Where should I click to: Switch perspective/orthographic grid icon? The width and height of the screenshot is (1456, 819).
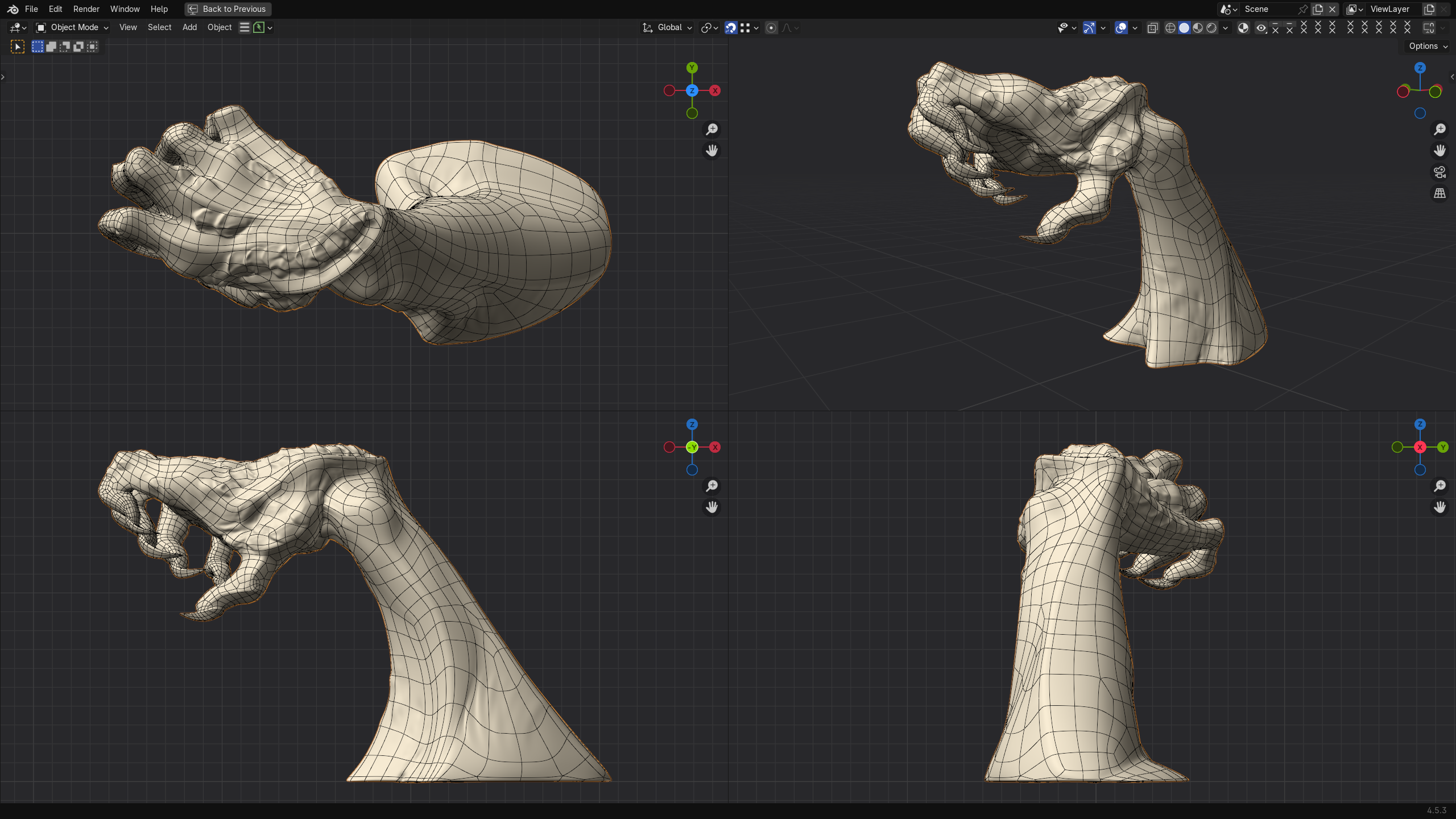pyautogui.click(x=1440, y=193)
